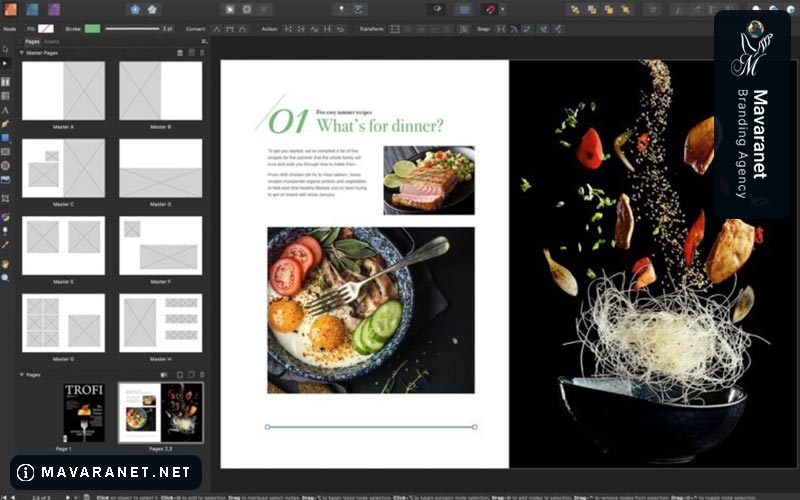Toggle the first Snap option icon
The width and height of the screenshot is (800, 500).
(x=501, y=29)
